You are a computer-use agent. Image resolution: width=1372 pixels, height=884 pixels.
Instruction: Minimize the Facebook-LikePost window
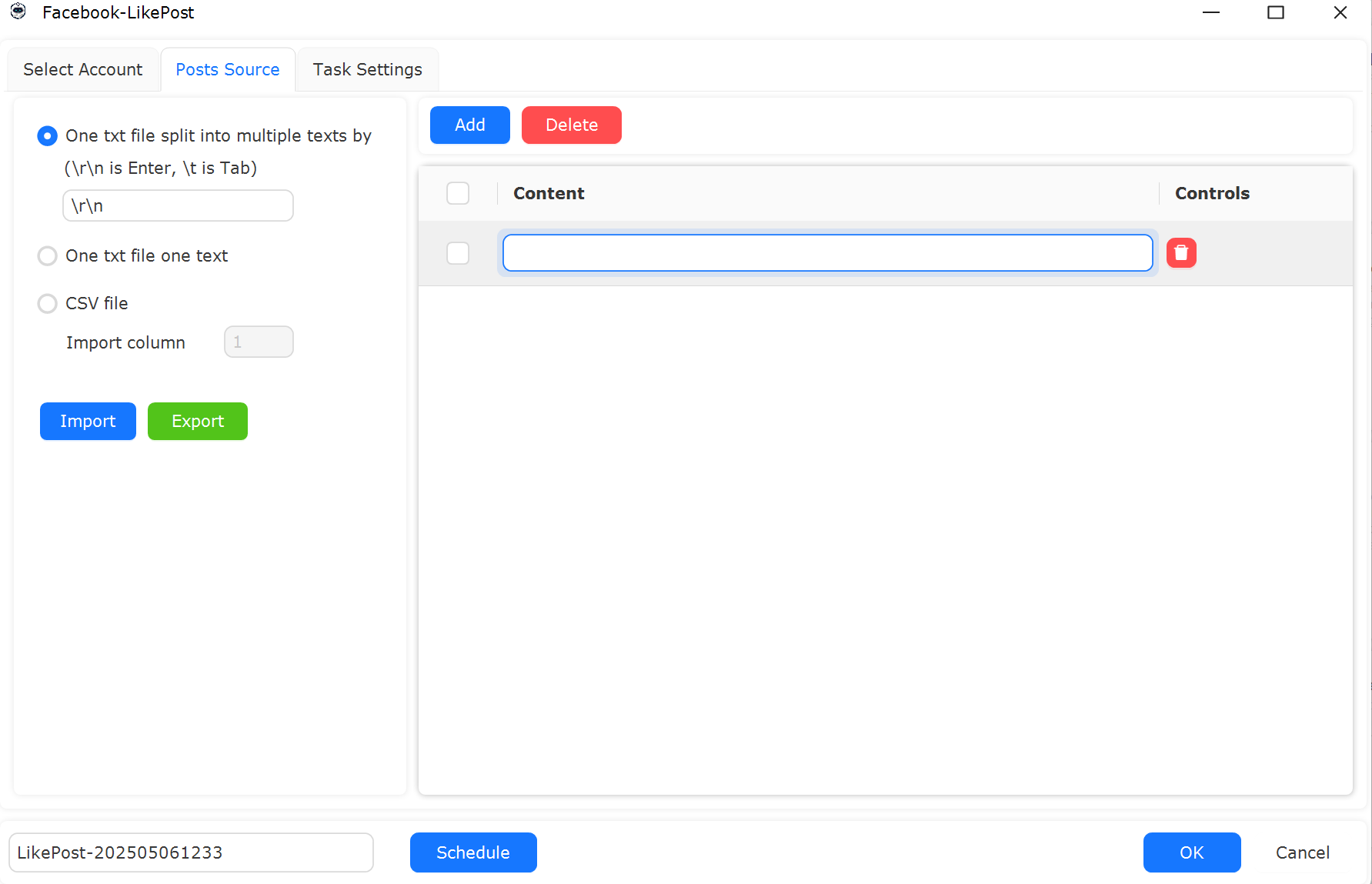pos(1211,12)
